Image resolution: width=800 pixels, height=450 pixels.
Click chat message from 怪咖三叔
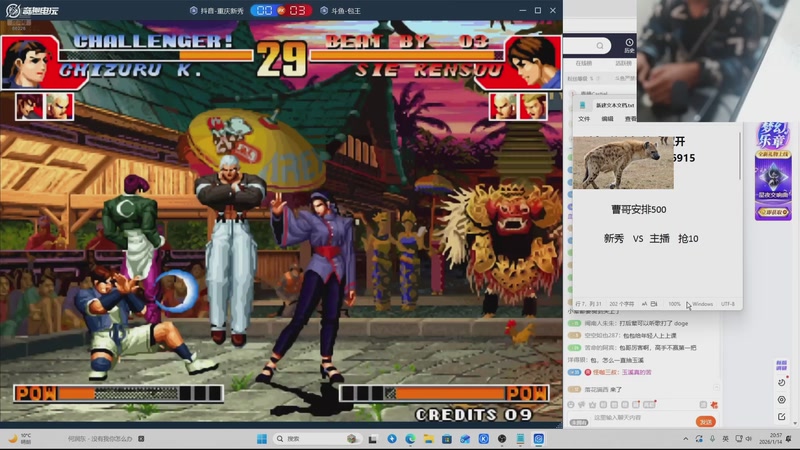click(x=610, y=372)
